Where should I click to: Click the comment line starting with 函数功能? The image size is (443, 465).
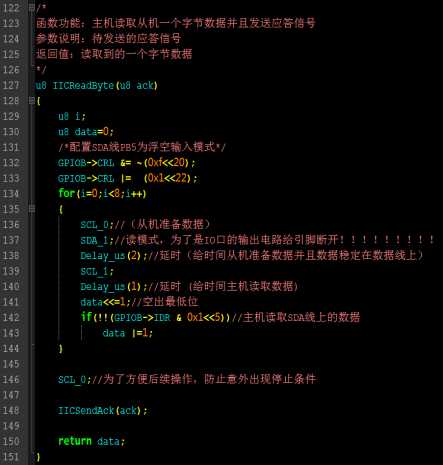tap(176, 23)
